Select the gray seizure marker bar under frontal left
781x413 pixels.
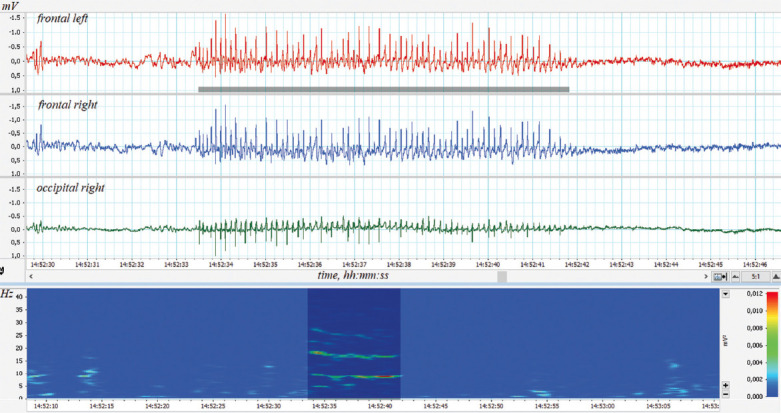(x=383, y=90)
